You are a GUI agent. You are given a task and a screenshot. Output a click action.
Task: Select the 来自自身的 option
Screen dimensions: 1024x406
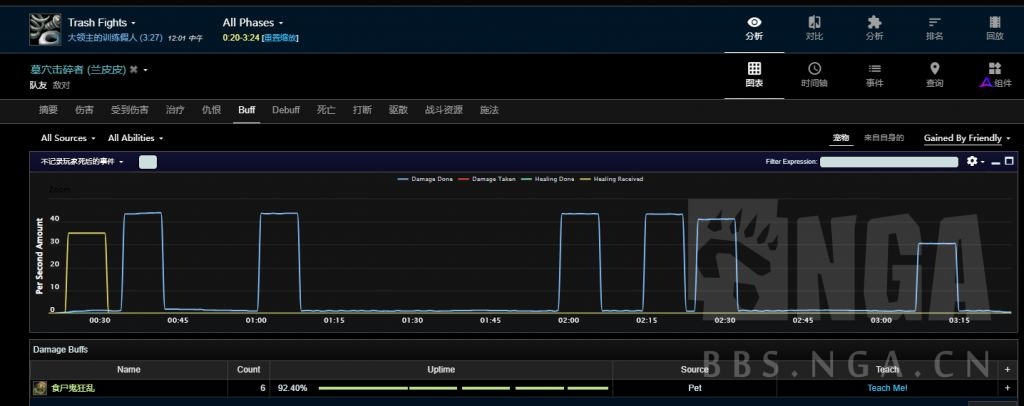pyautogui.click(x=883, y=138)
